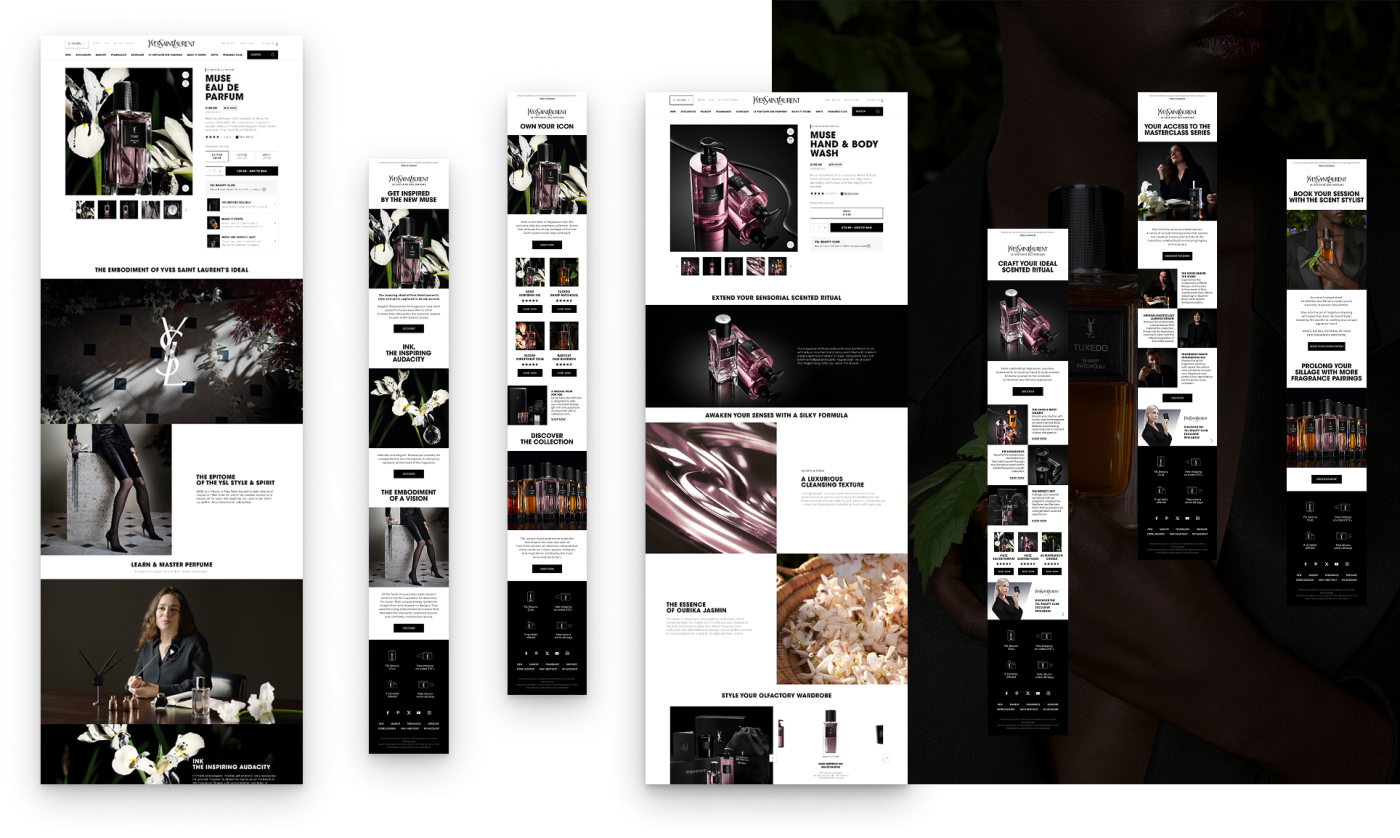Click the Facebook icon in the footer
Screen dimensions: 1400x838
click(x=388, y=713)
